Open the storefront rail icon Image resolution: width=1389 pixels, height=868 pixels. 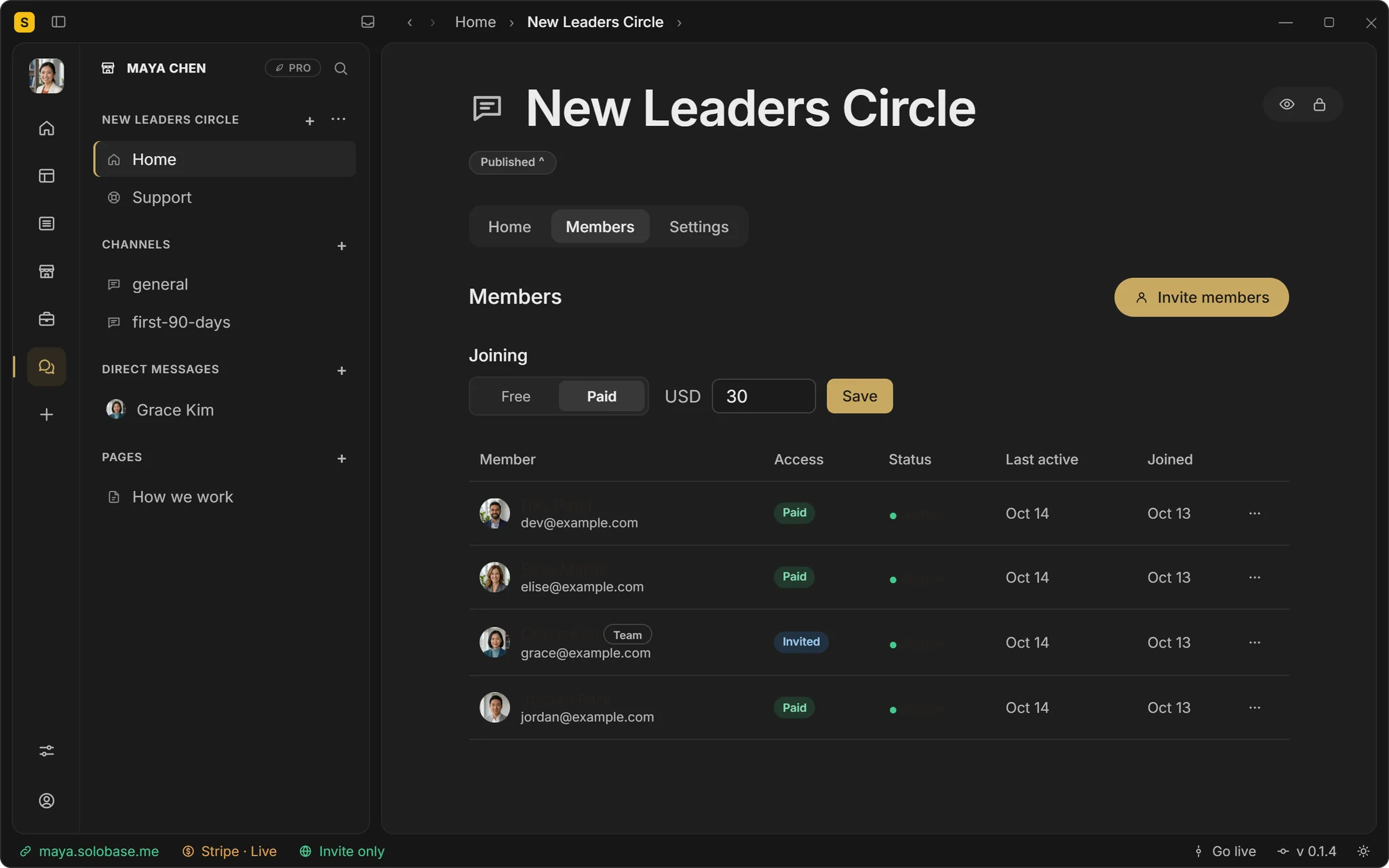[x=46, y=271]
